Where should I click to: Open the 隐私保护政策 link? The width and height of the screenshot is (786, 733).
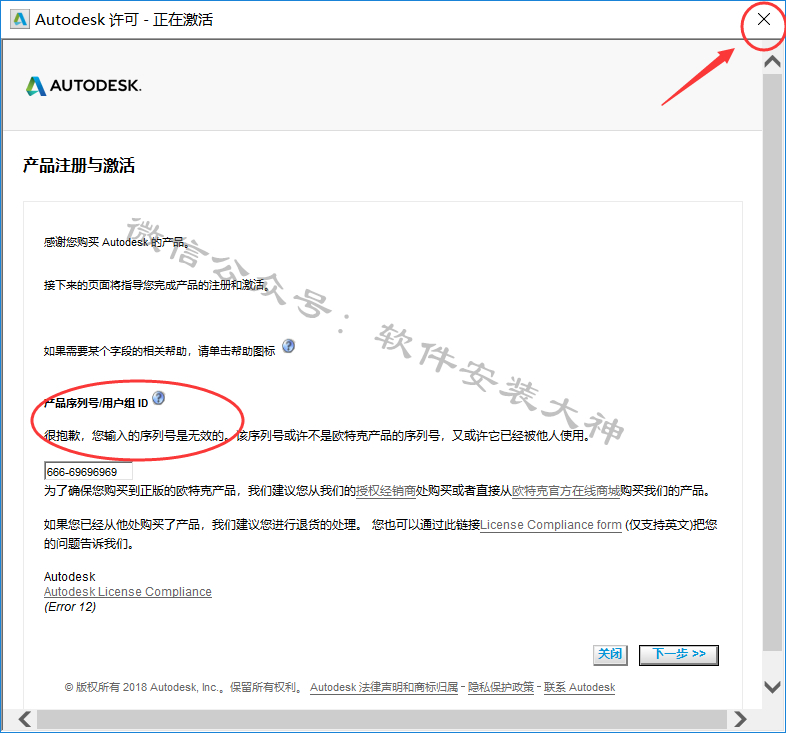point(501,687)
